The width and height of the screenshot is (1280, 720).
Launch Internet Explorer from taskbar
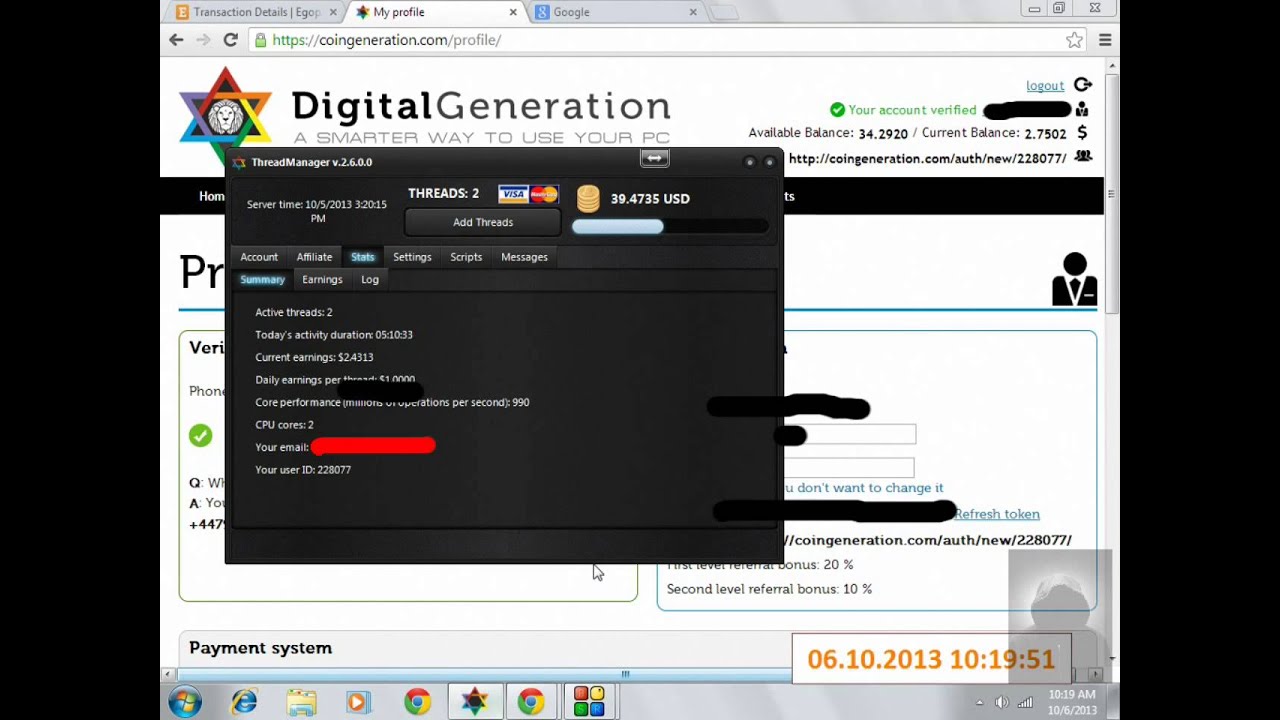click(244, 702)
